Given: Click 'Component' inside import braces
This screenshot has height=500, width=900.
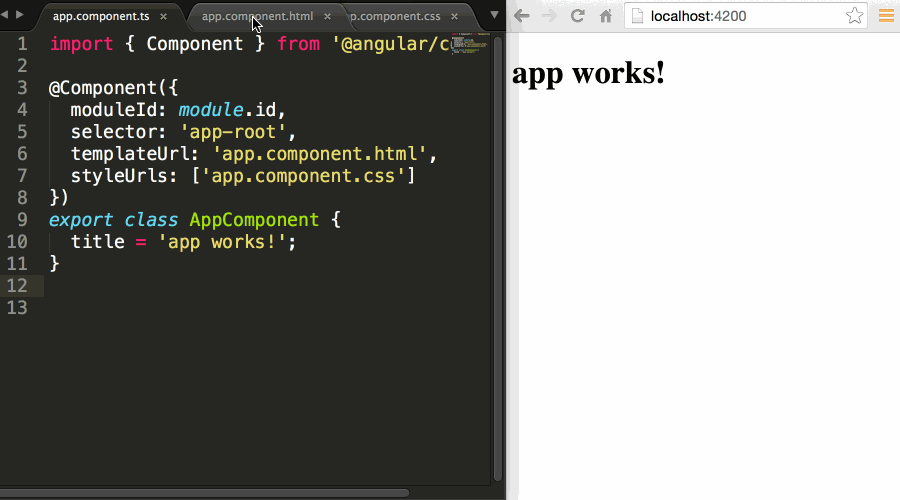Looking at the screenshot, I should click(x=195, y=44).
